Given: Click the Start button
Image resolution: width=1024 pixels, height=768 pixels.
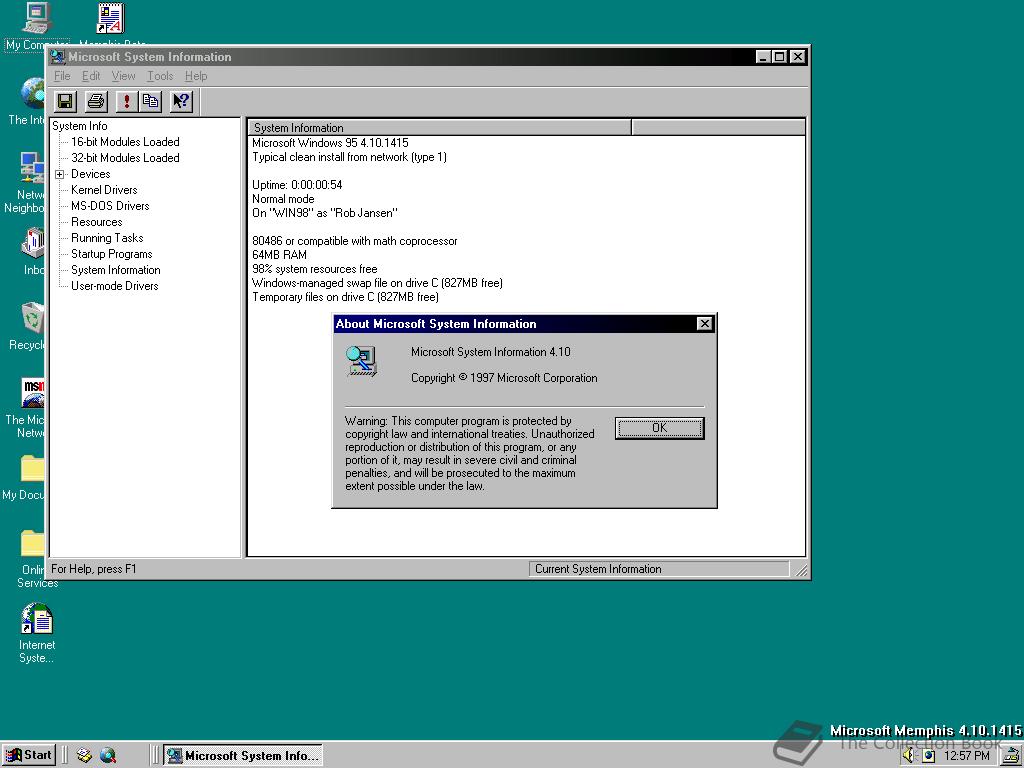Looking at the screenshot, I should [x=28, y=756].
